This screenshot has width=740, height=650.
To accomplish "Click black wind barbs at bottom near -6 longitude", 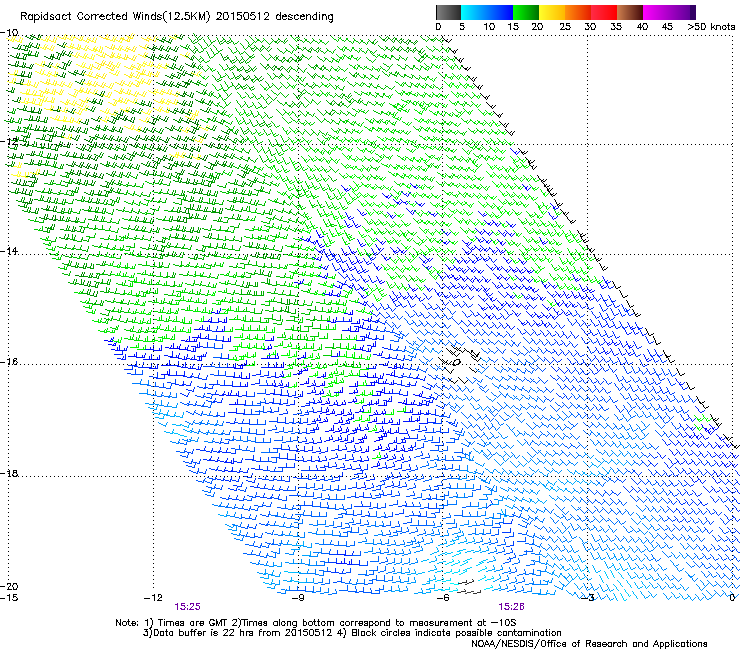I will coord(469,587).
